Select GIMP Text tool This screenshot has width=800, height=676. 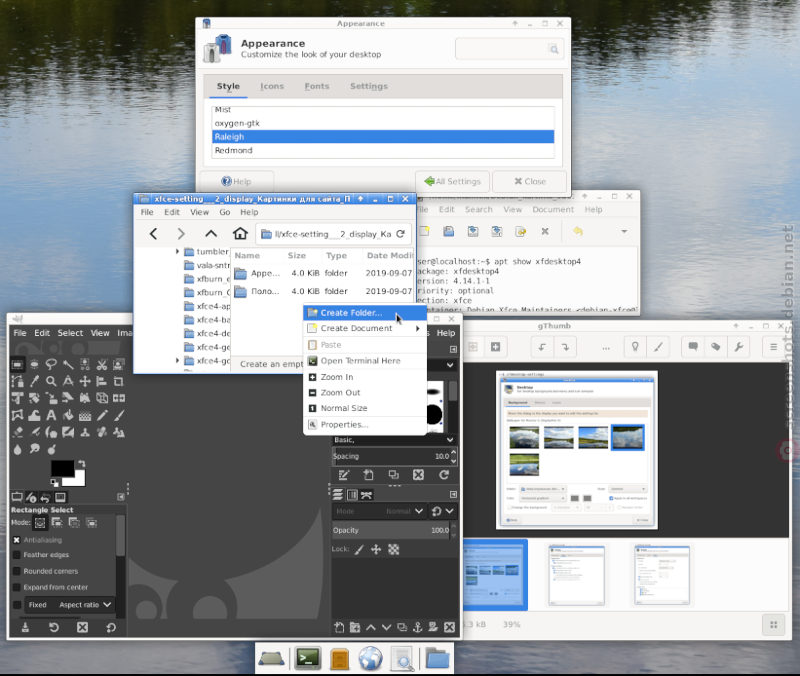(51, 415)
